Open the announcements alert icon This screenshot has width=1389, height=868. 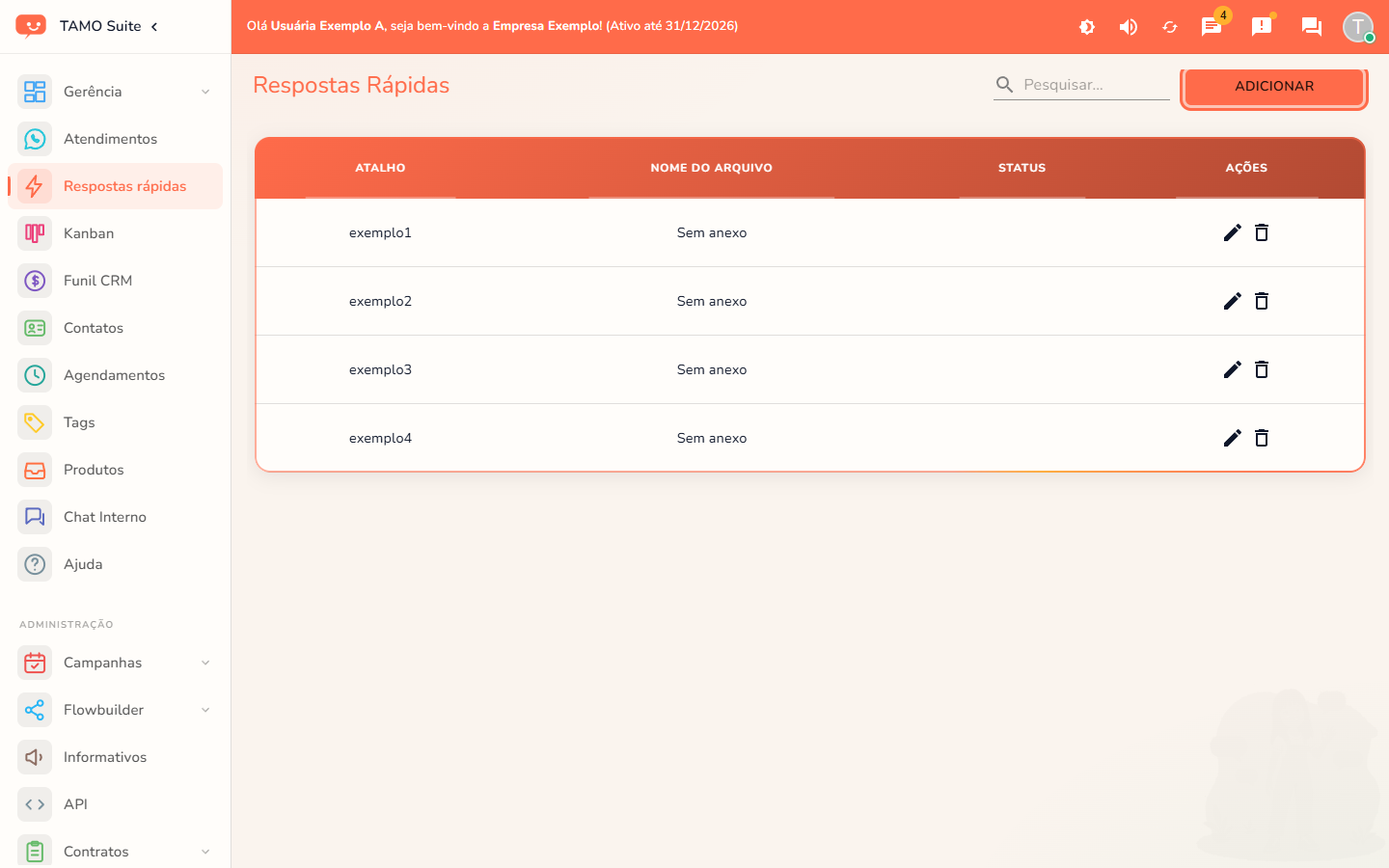pos(1262,26)
